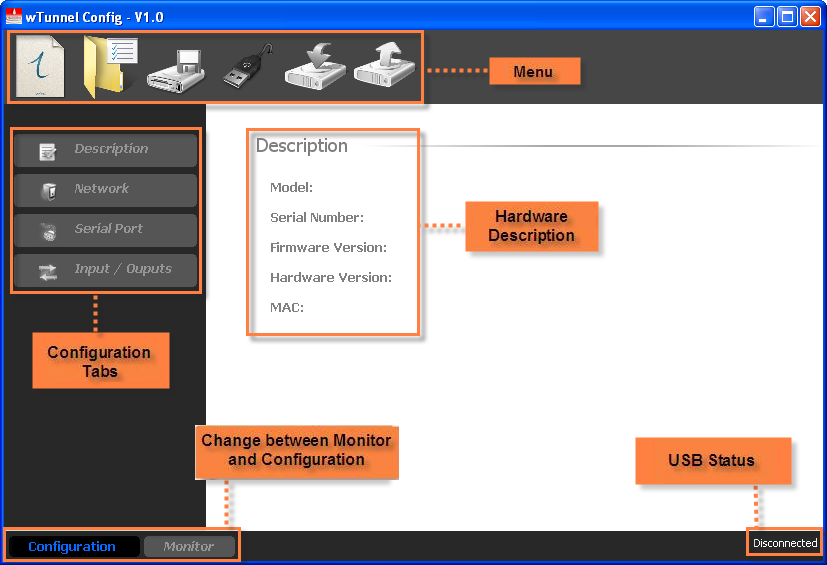Image resolution: width=827 pixels, height=565 pixels.
Task: Click the Disconnected USB status indicator
Action: click(785, 543)
